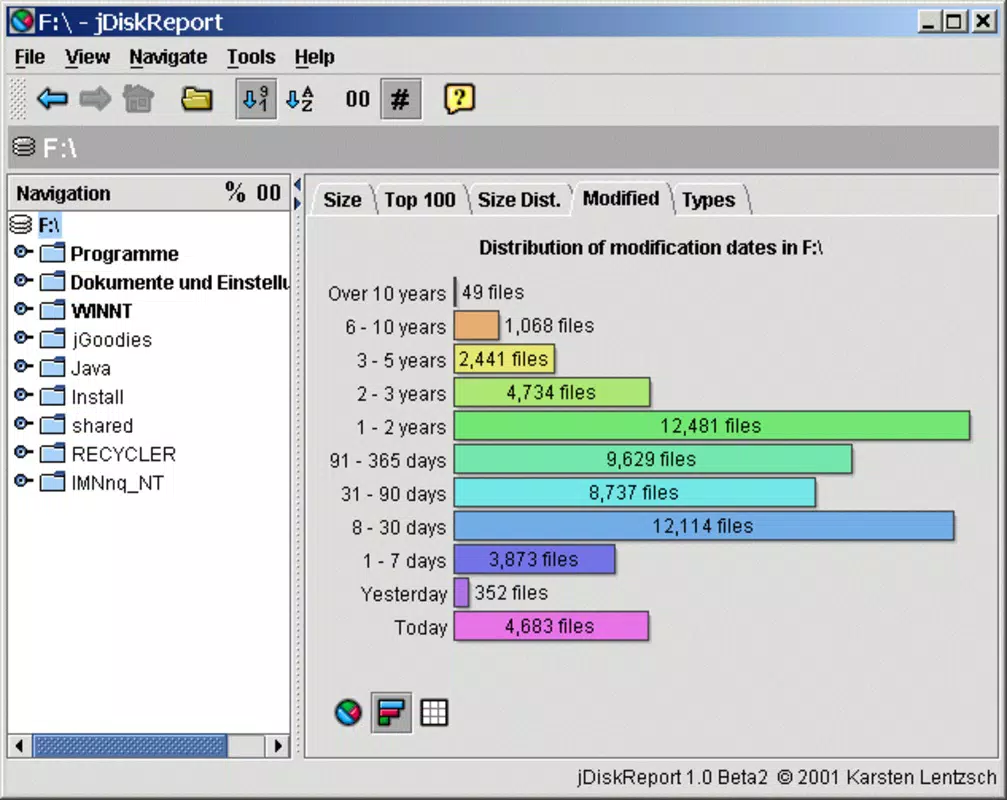Expand the Java folder node
The height and width of the screenshot is (800, 1007).
(x=22, y=367)
